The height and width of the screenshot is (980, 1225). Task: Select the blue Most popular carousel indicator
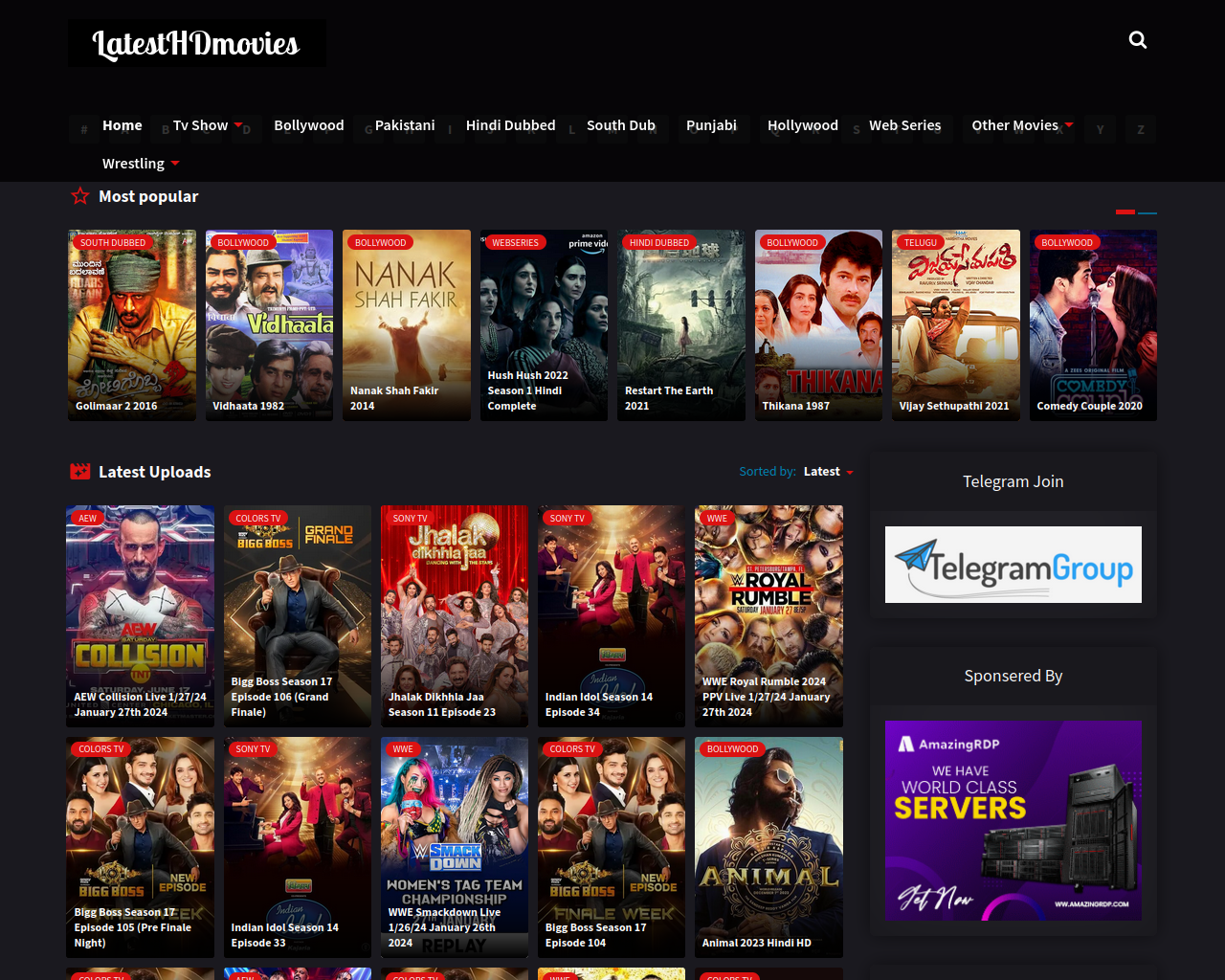1147,212
